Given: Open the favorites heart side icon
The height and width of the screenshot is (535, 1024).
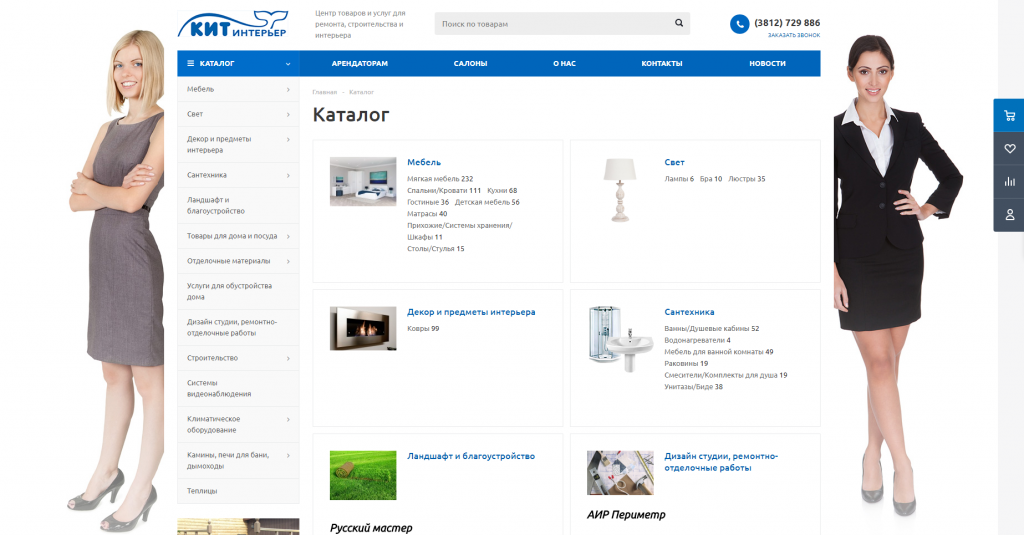Looking at the screenshot, I should [1009, 148].
